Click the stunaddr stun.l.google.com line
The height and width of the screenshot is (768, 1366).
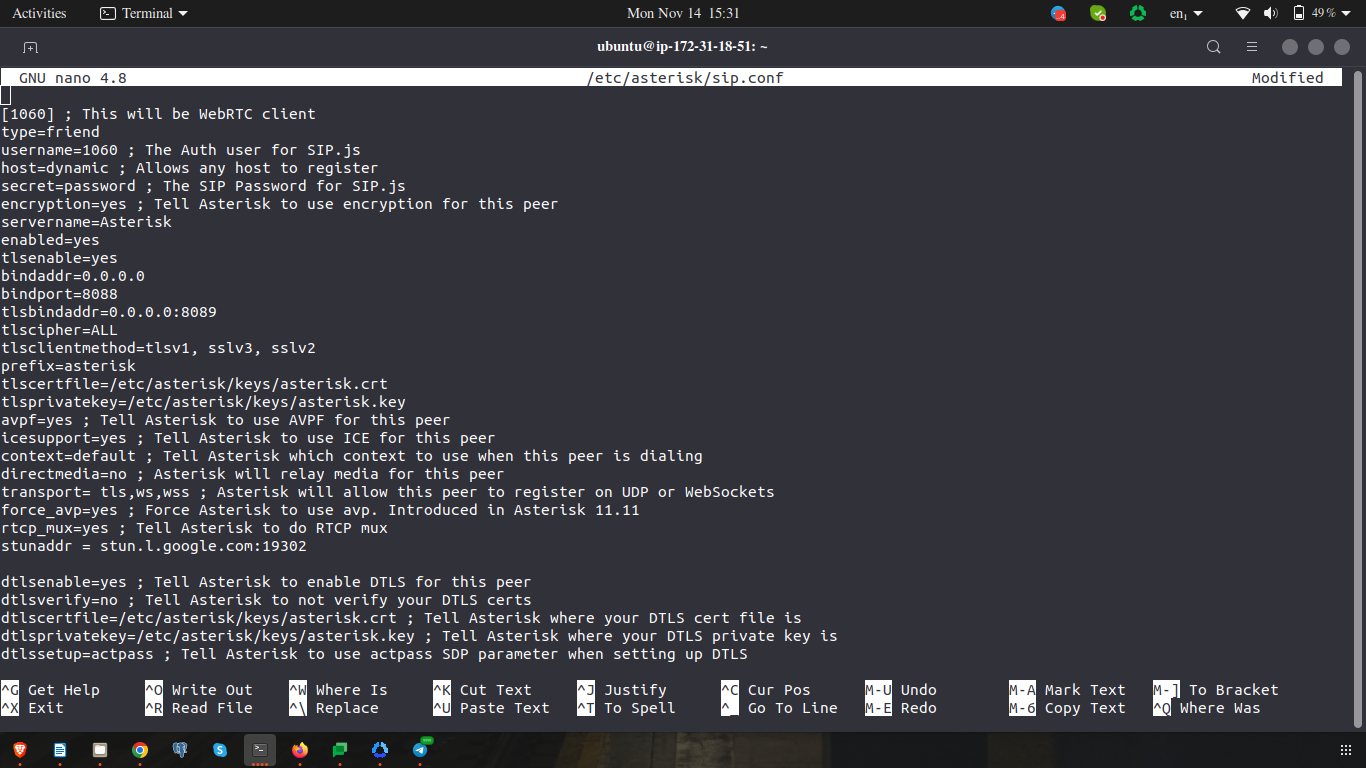pyautogui.click(x=154, y=546)
